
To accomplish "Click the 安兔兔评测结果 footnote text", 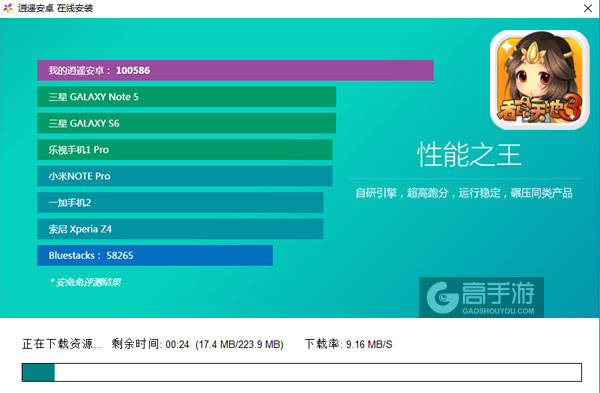I will click(85, 282).
